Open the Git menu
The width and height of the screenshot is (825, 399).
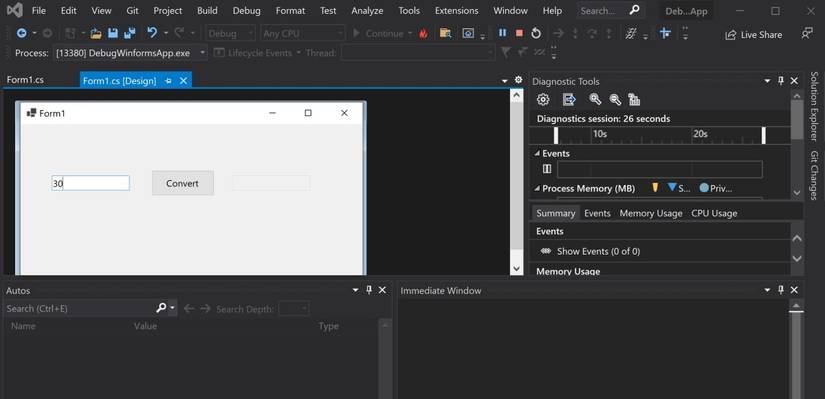click(132, 11)
